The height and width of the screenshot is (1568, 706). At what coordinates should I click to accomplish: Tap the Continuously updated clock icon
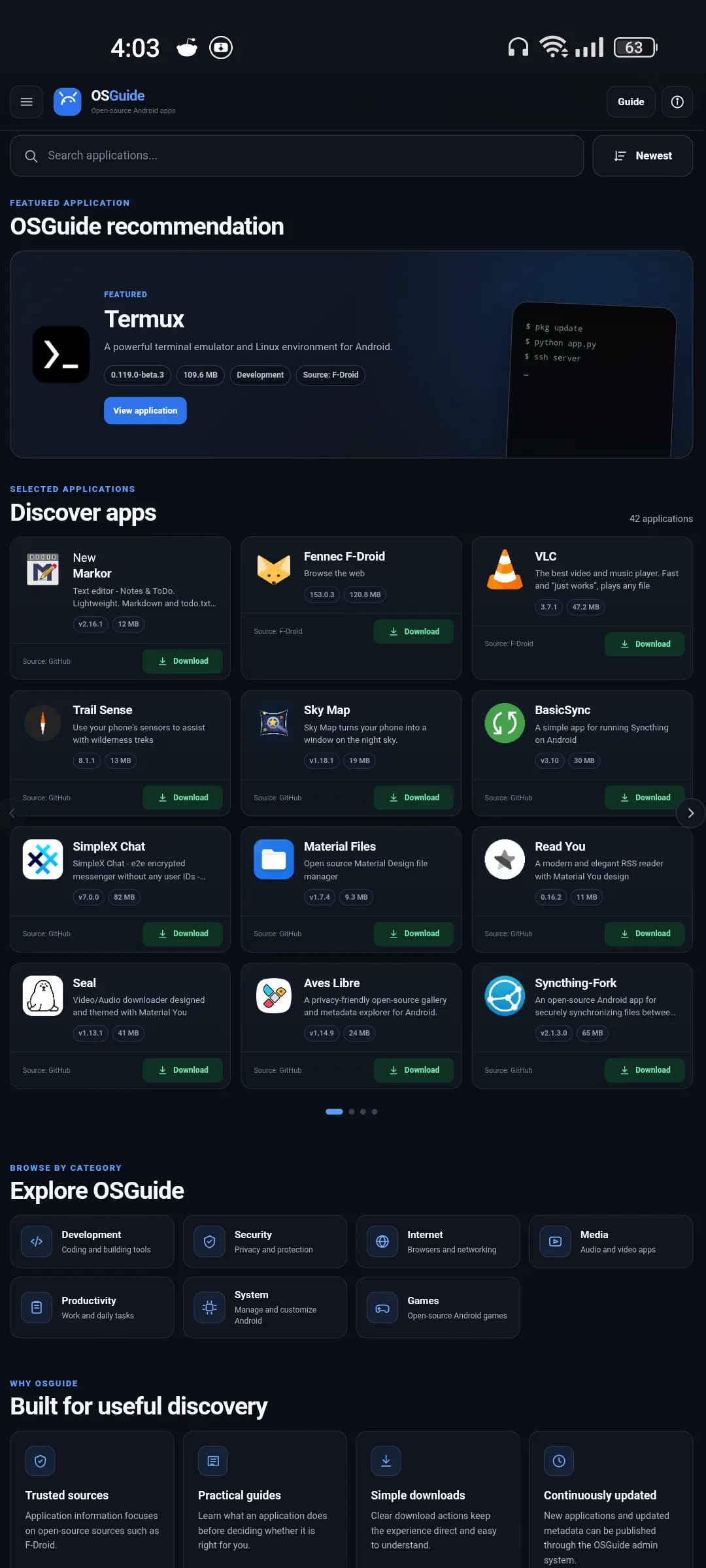(559, 1461)
